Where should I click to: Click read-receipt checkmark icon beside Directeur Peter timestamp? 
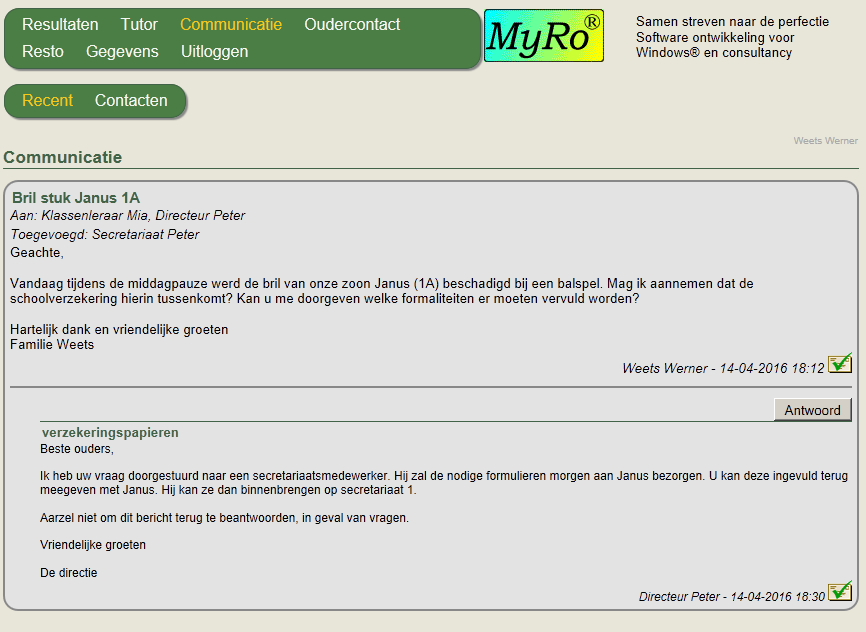(x=840, y=591)
